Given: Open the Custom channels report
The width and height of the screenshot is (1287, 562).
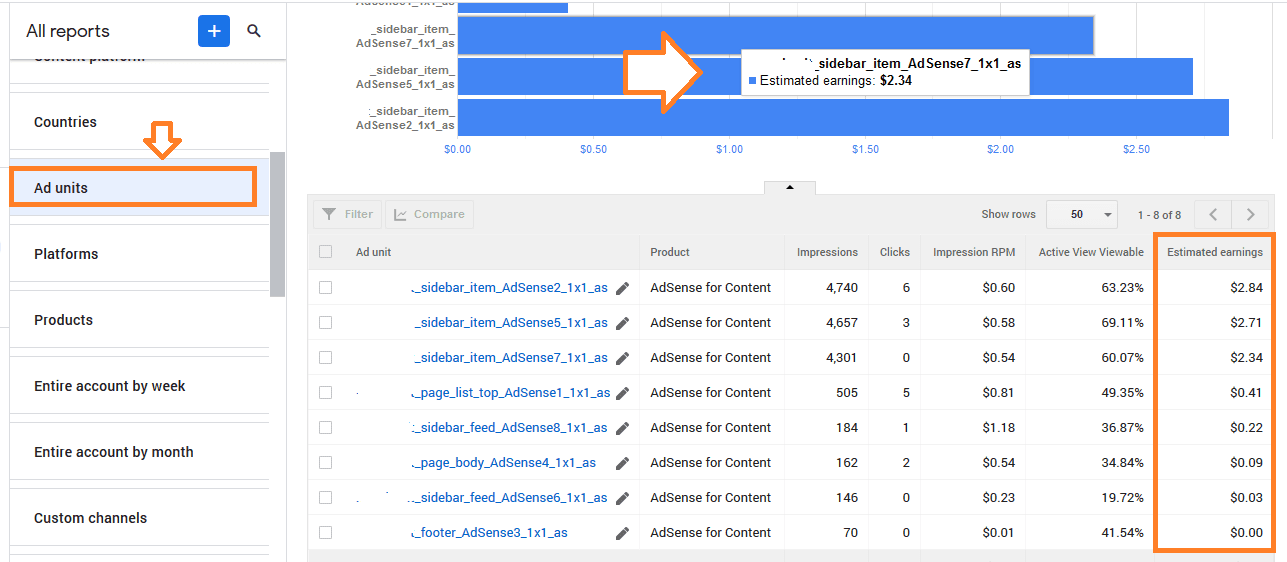Looking at the screenshot, I should coord(139,518).
